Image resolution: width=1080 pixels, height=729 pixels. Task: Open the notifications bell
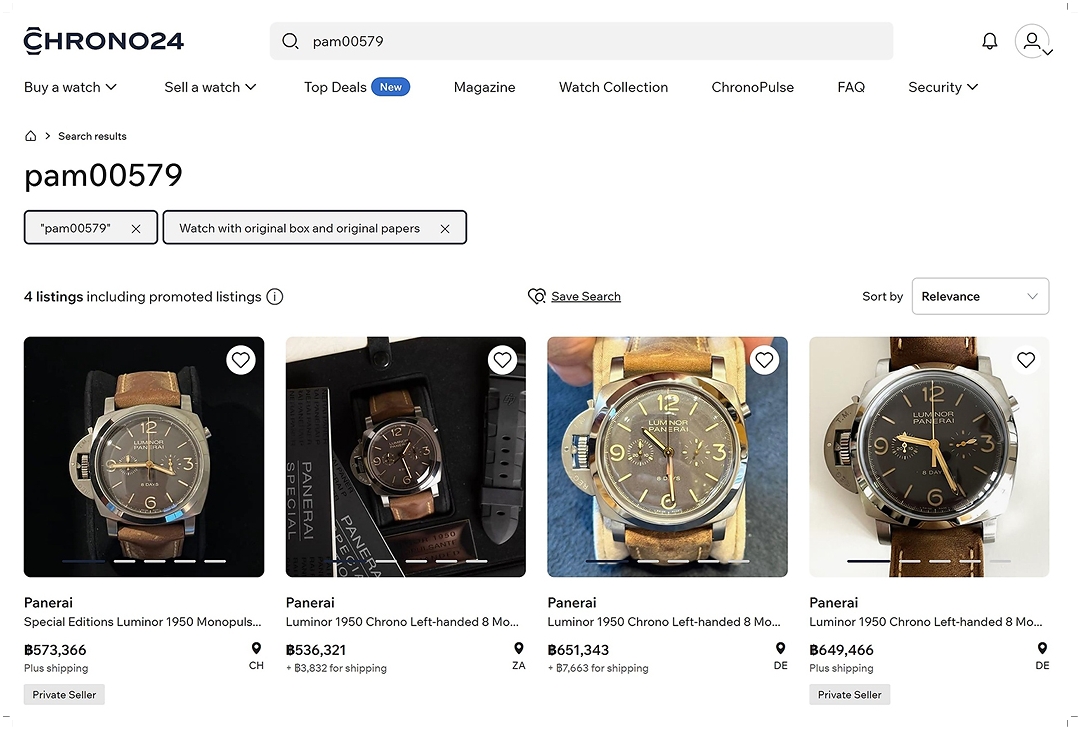(x=990, y=41)
